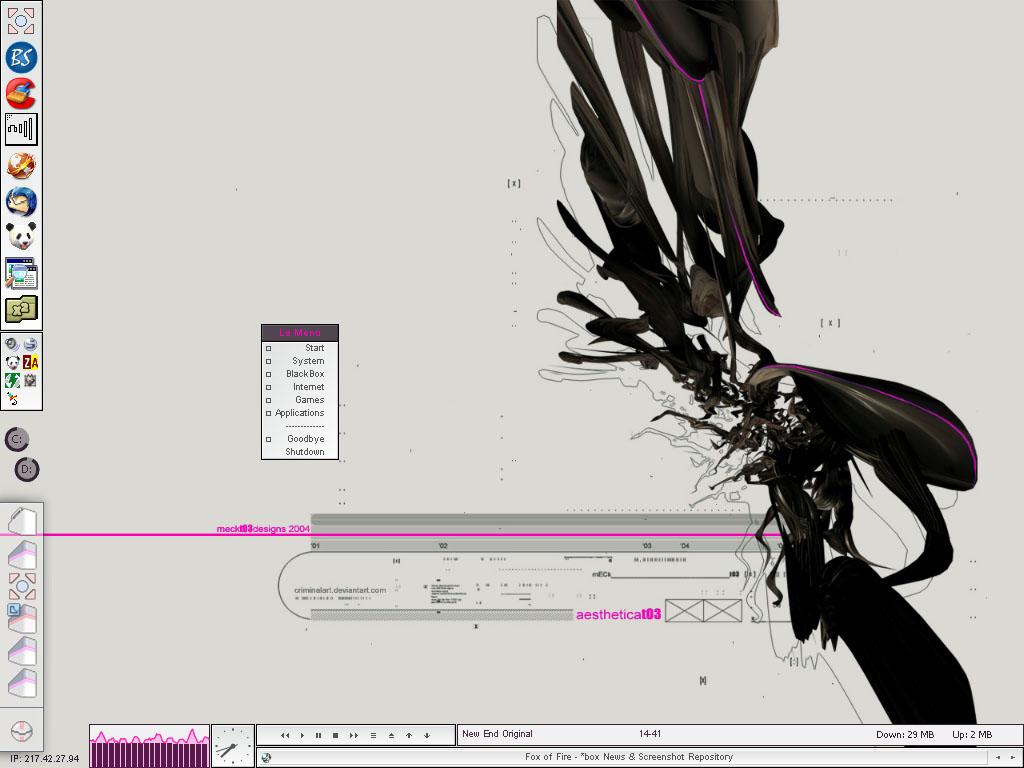1024x768 pixels.
Task: Pause the music playback
Action: 319,735
